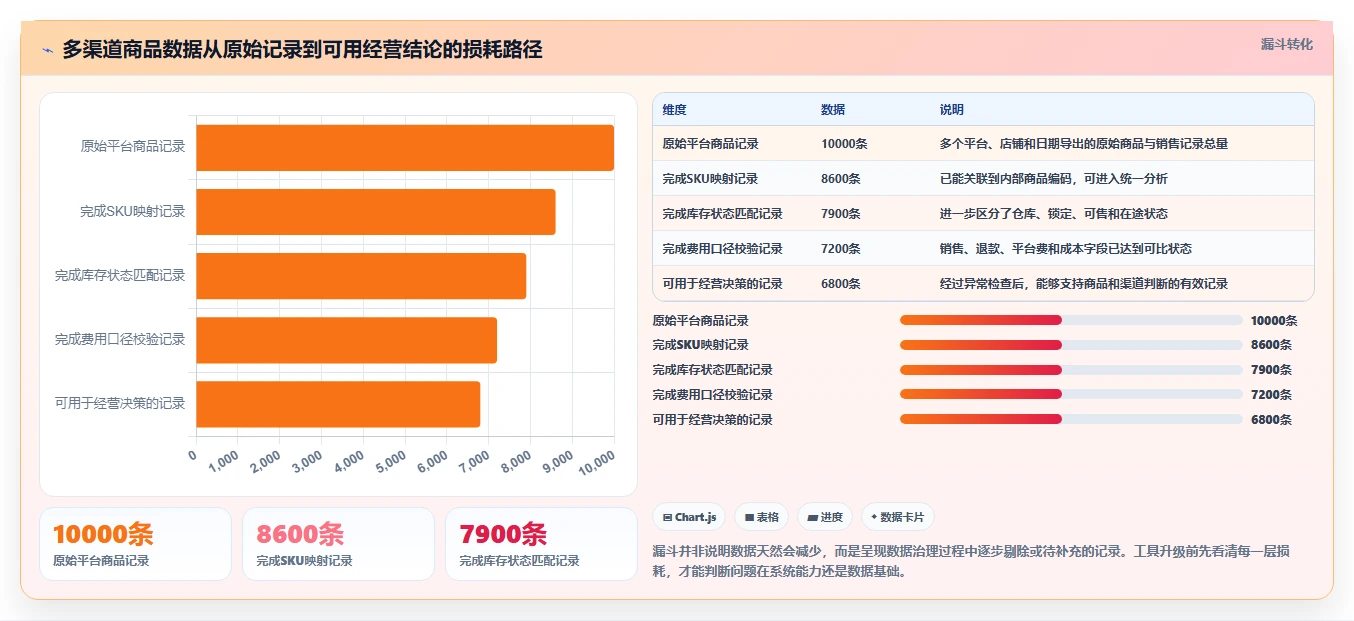Click the 可用于经营决策的记录 progress bar

click(x=1071, y=420)
